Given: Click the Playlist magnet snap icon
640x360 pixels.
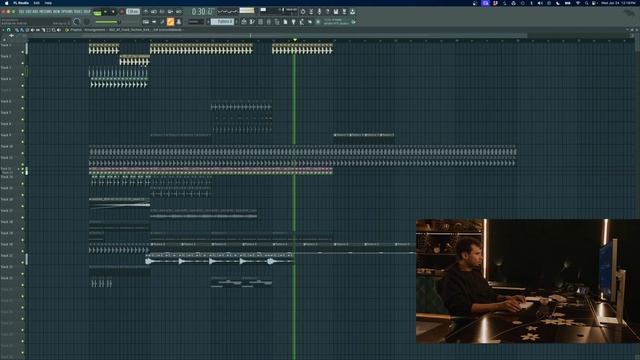Looking at the screenshot, I should pyautogui.click(x=9, y=30).
